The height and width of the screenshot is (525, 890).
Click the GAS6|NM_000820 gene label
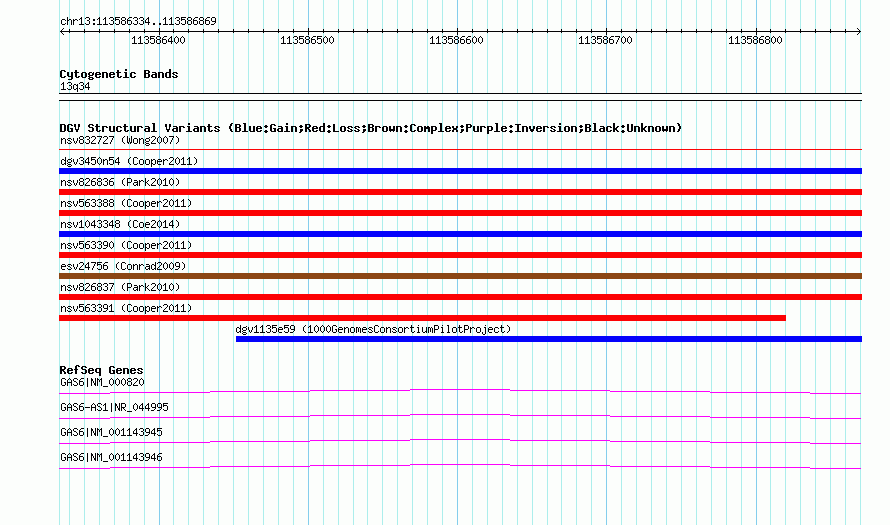pyautogui.click(x=102, y=383)
